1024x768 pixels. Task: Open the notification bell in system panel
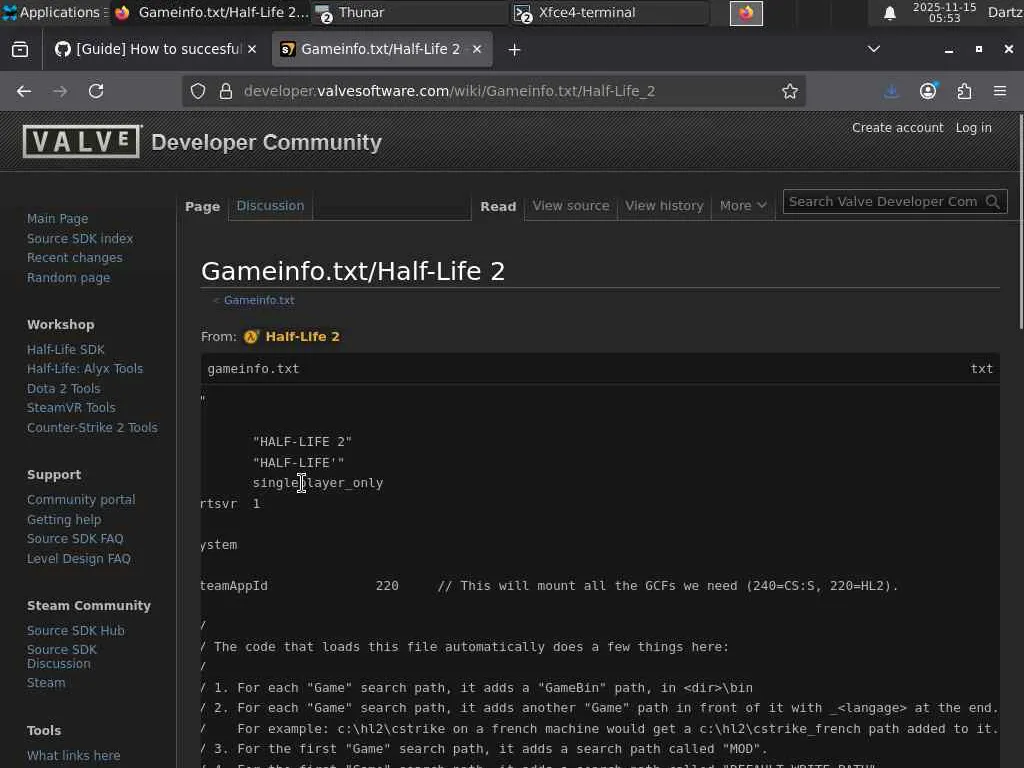click(889, 13)
